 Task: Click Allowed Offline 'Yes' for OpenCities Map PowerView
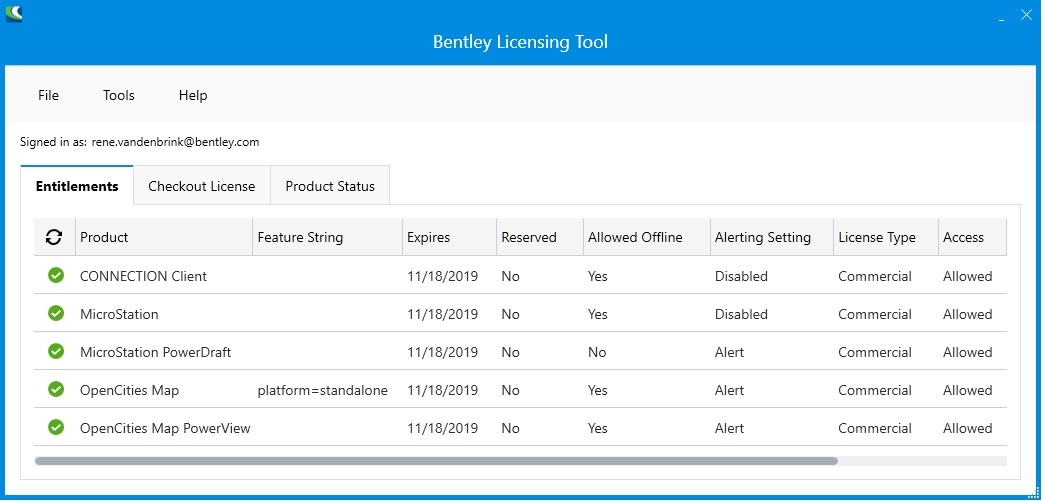tap(597, 428)
